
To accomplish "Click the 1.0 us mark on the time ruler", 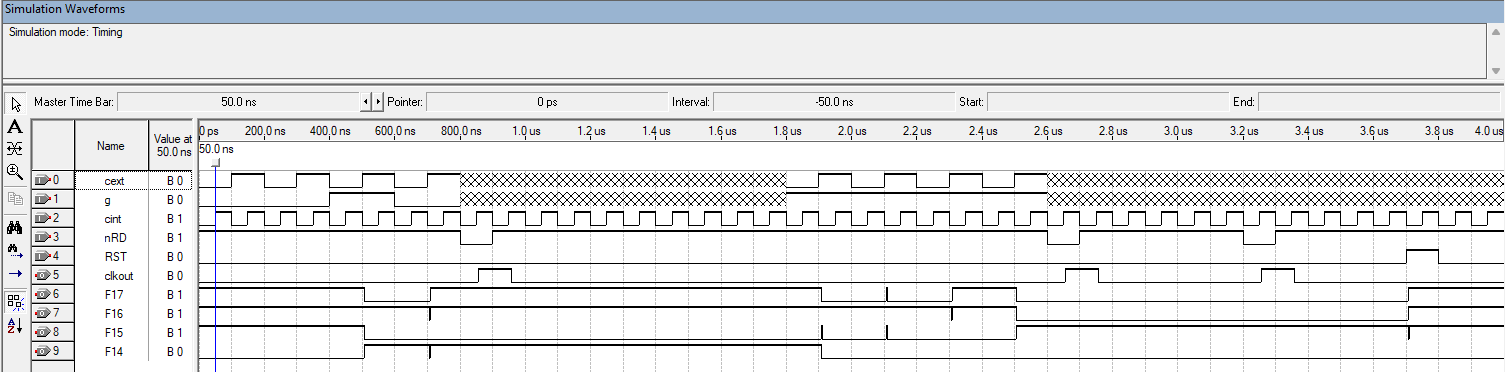I will click(x=526, y=131).
